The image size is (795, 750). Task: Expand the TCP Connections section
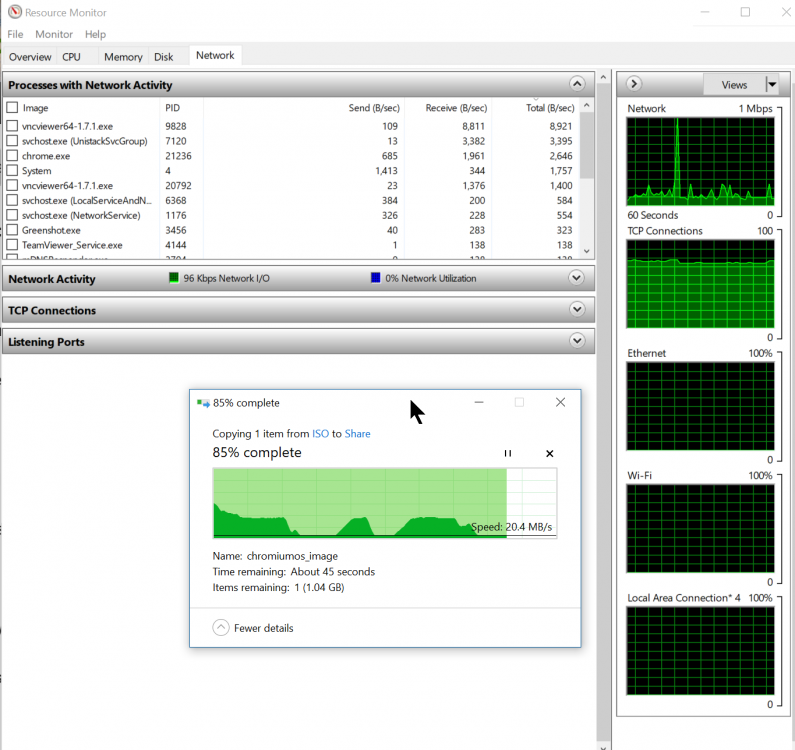click(x=577, y=309)
